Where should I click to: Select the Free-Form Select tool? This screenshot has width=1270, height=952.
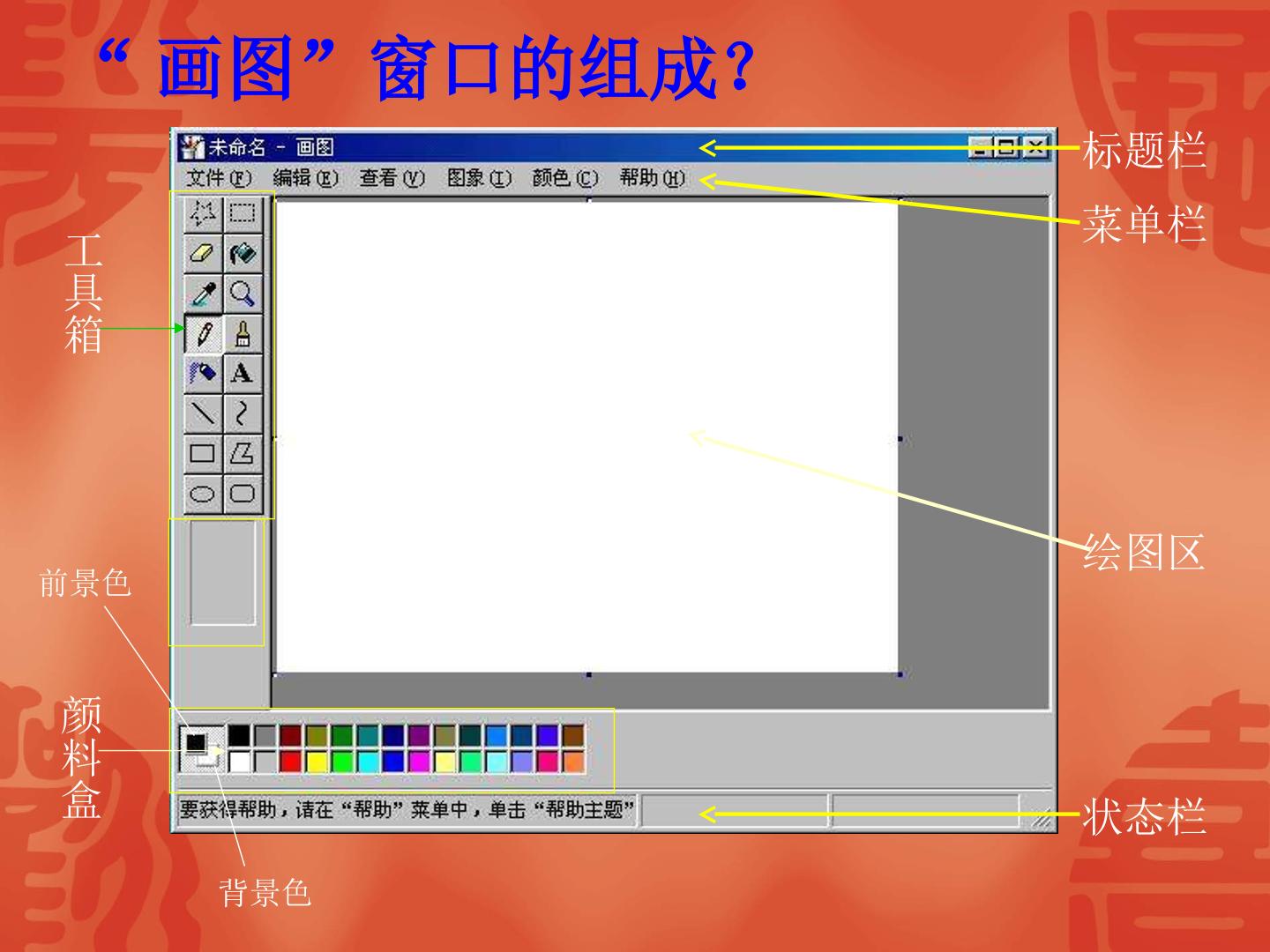pyautogui.click(x=203, y=213)
